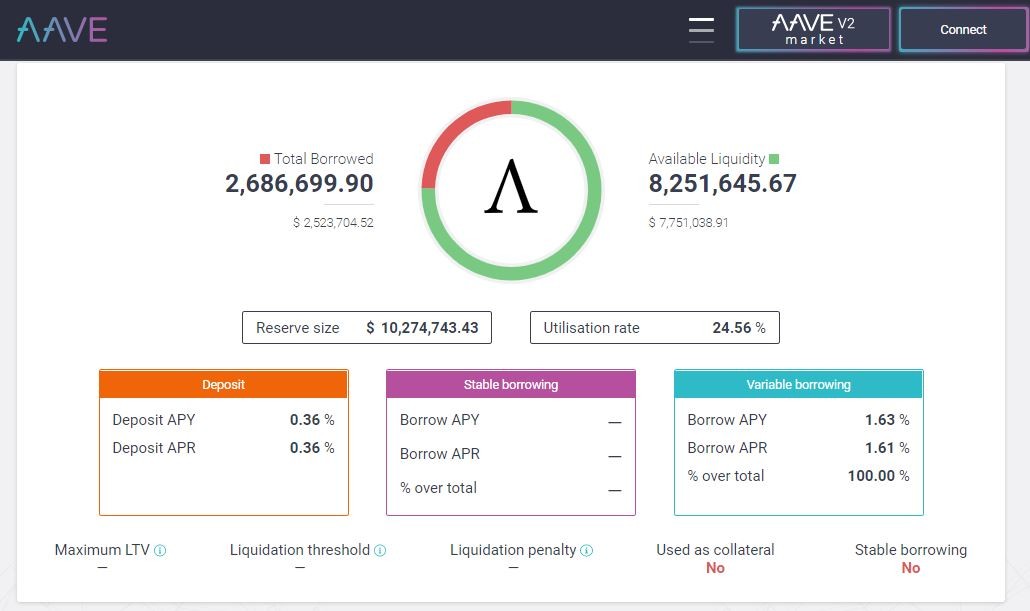Image resolution: width=1030 pixels, height=611 pixels.
Task: Click the AAVE logo in header
Action: [x=62, y=30]
